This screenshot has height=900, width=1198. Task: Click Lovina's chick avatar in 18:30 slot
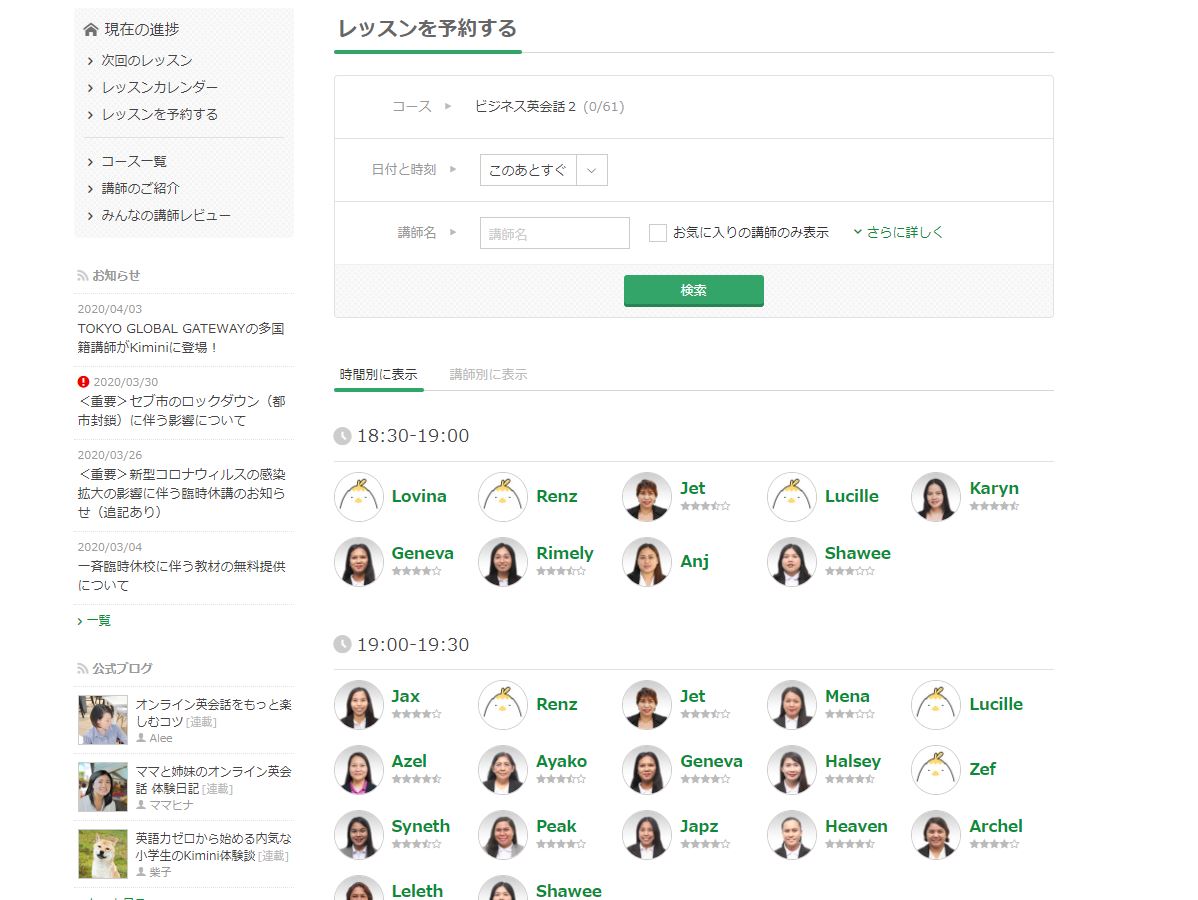(x=359, y=497)
